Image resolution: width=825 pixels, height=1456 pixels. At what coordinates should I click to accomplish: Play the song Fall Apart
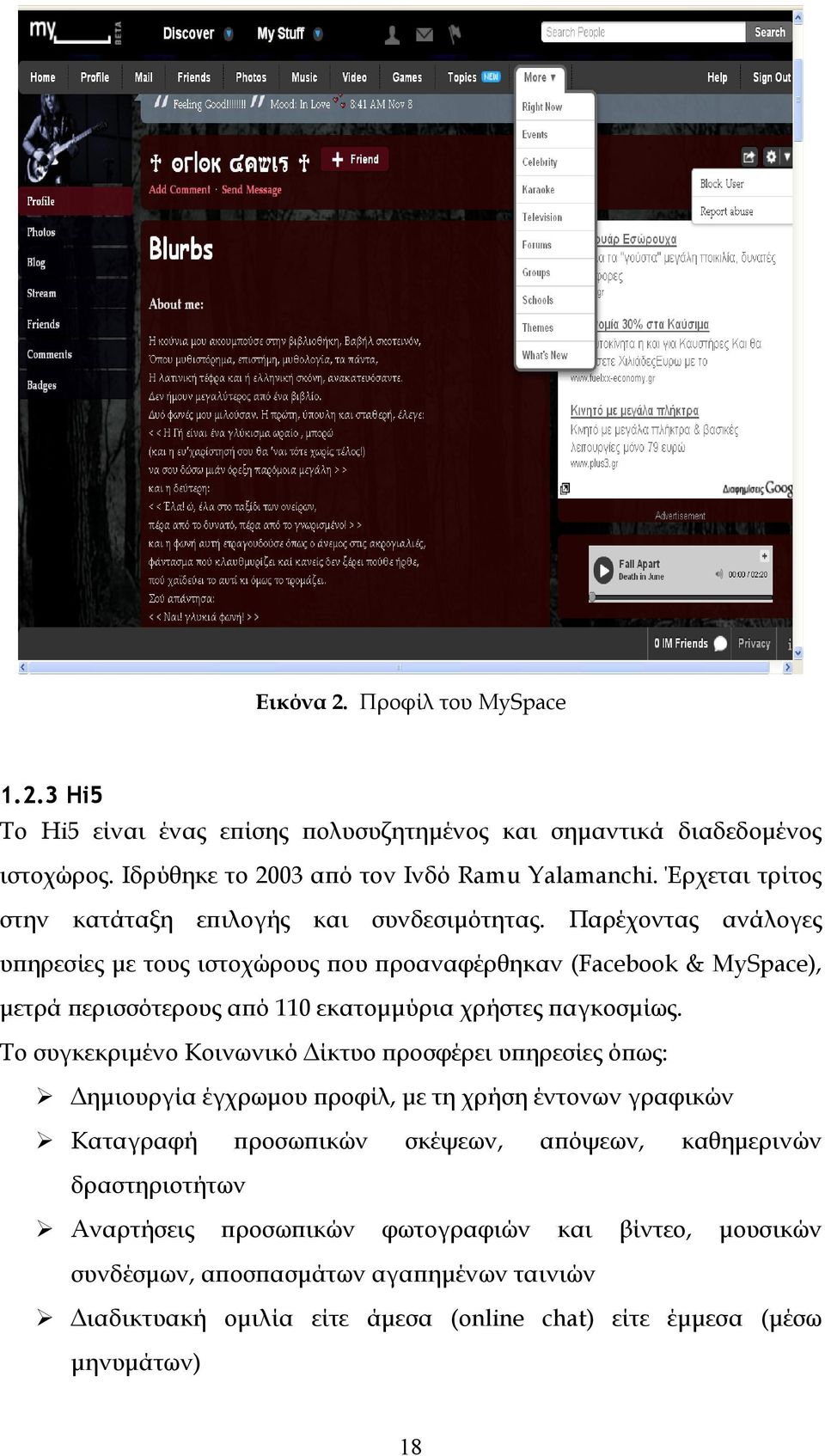pos(602,570)
